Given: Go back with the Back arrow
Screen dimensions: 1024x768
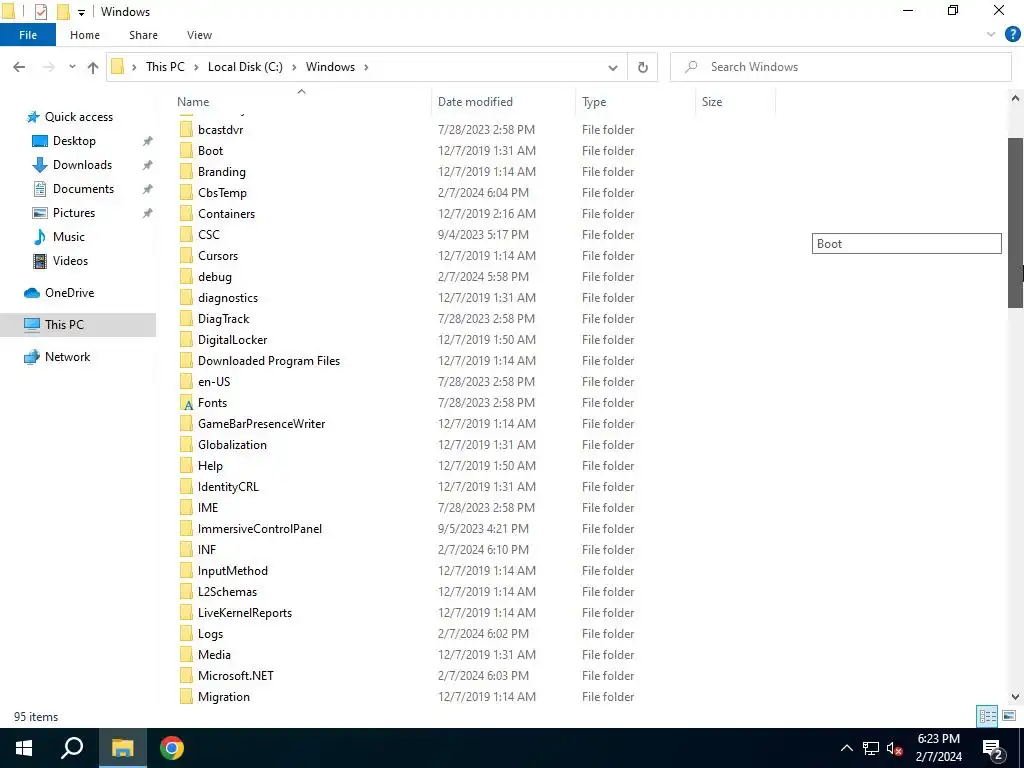Looking at the screenshot, I should coord(19,67).
